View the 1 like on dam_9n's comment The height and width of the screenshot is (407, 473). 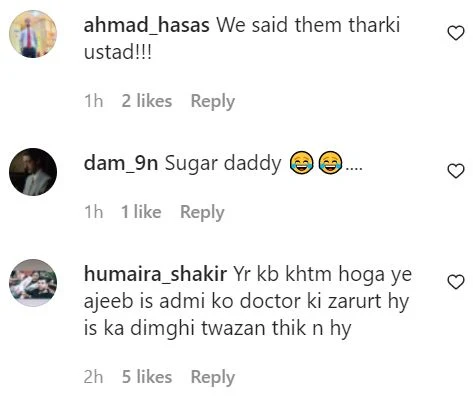coord(141,212)
